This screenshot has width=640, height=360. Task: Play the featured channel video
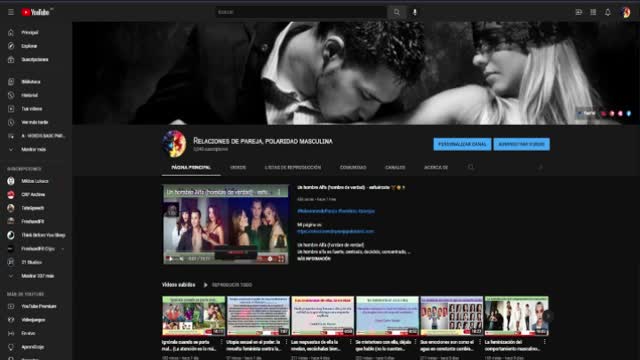coord(170,259)
